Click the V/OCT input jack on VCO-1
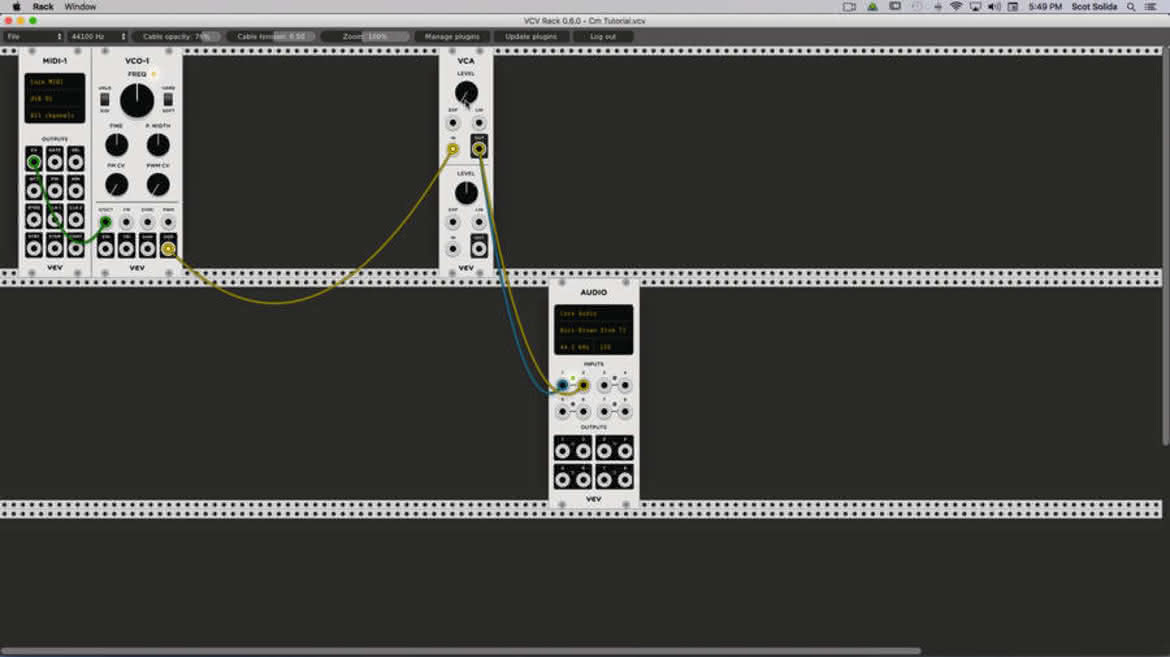Viewport: 1170px width, 657px height. coord(105,222)
